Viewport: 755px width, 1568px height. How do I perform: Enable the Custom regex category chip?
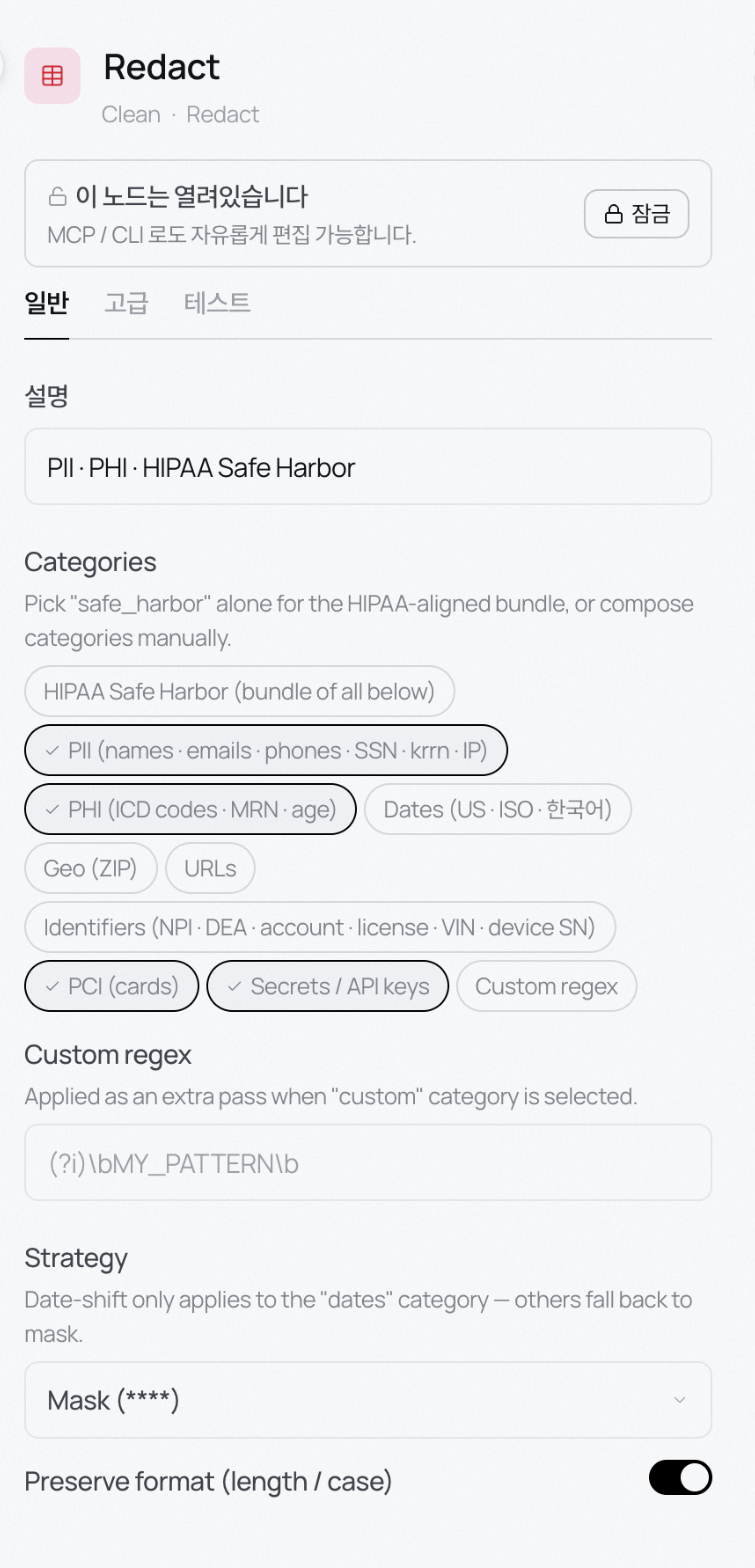click(x=546, y=986)
